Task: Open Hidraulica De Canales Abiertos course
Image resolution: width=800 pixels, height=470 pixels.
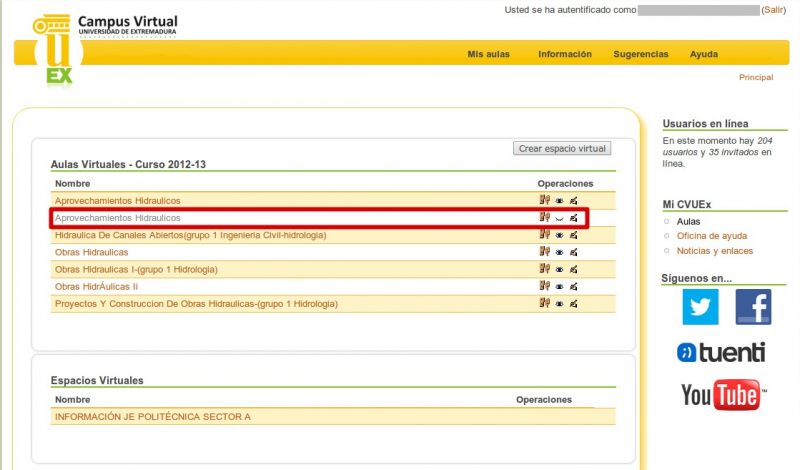Action: click(x=190, y=235)
